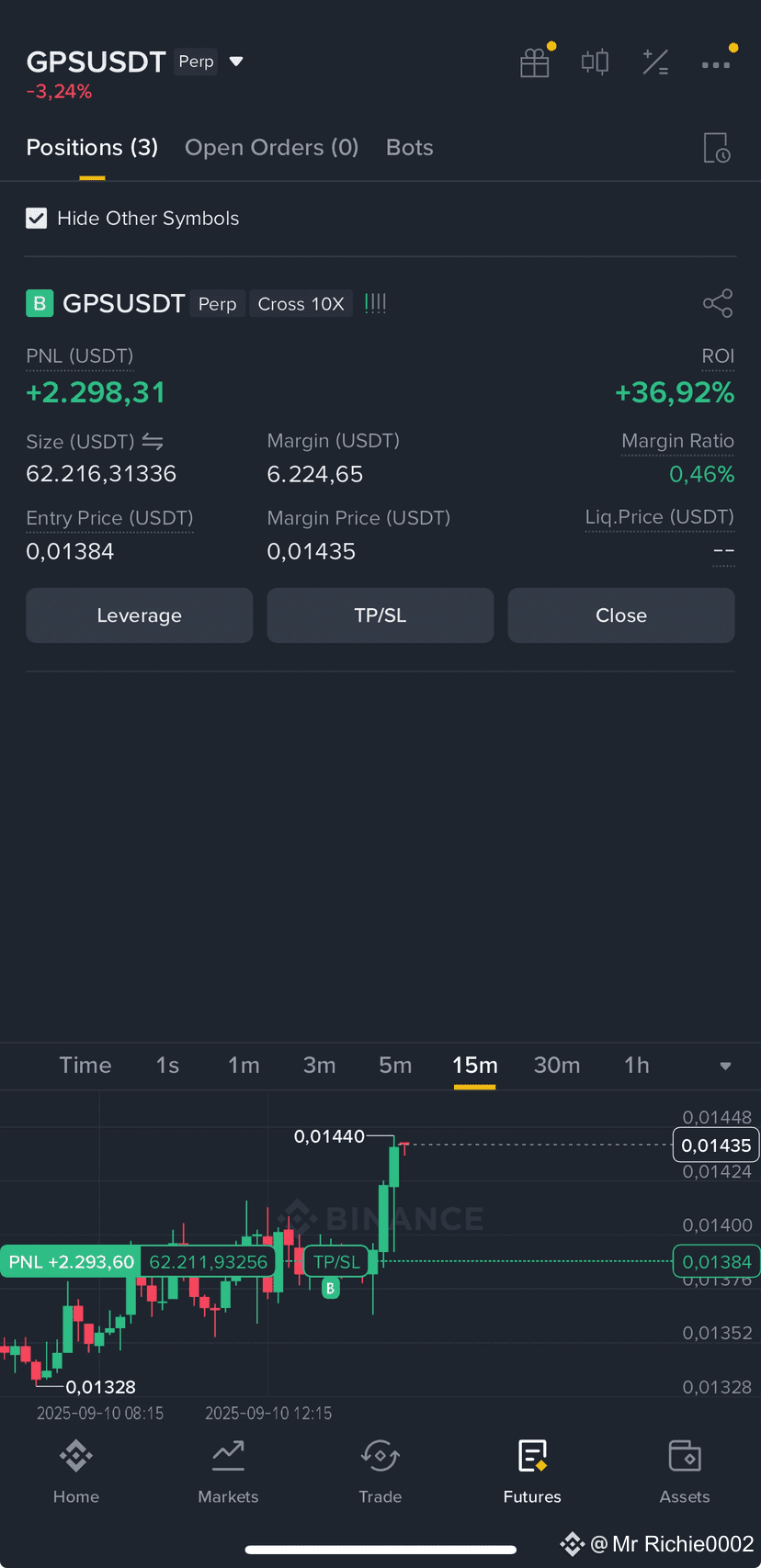The height and width of the screenshot is (1568, 761).
Task: Go to the Markets tab
Action: (x=228, y=1472)
